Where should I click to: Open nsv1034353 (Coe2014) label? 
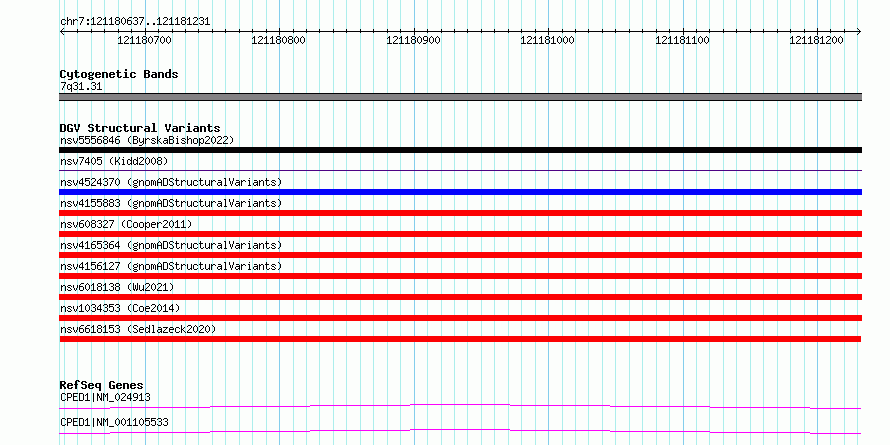point(120,308)
